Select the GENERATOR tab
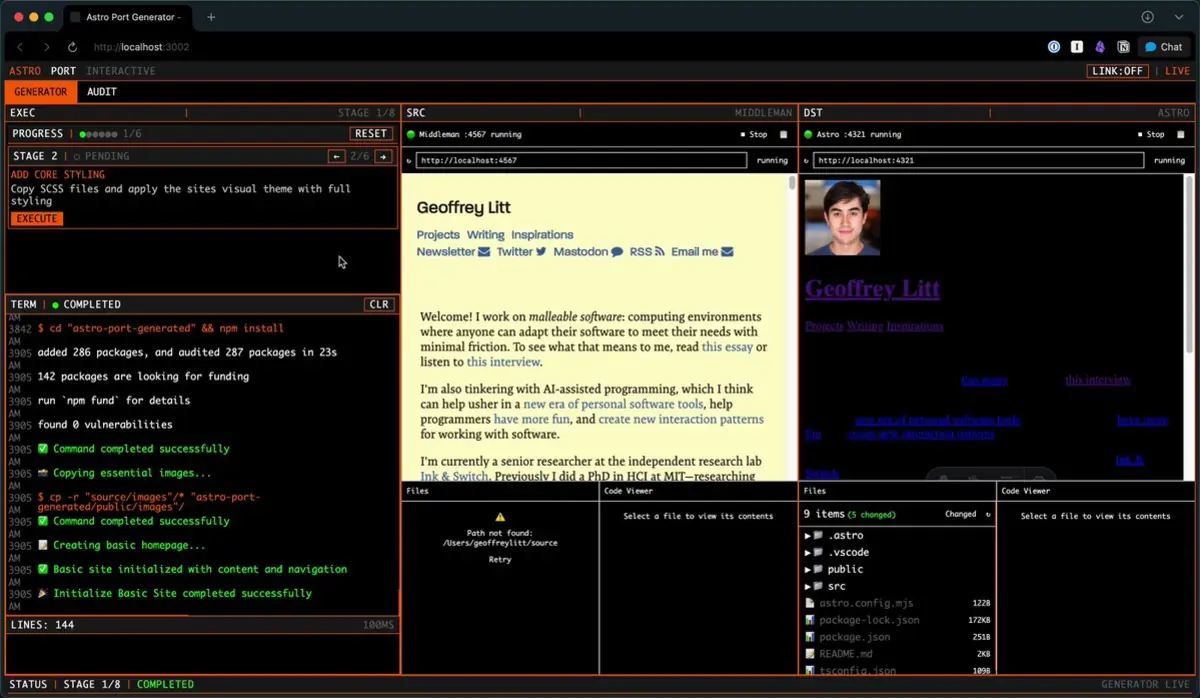The image size is (1200, 698). click(41, 92)
